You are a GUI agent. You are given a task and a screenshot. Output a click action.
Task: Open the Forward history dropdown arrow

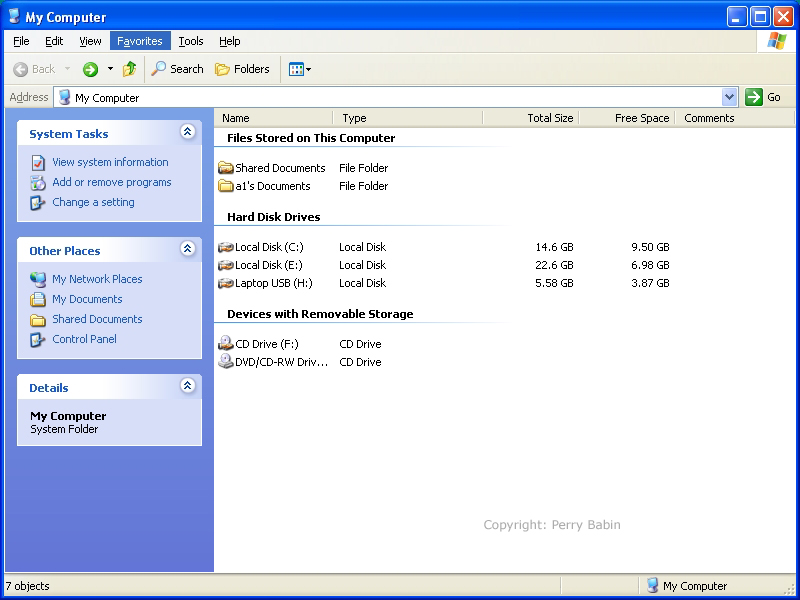click(x=110, y=69)
